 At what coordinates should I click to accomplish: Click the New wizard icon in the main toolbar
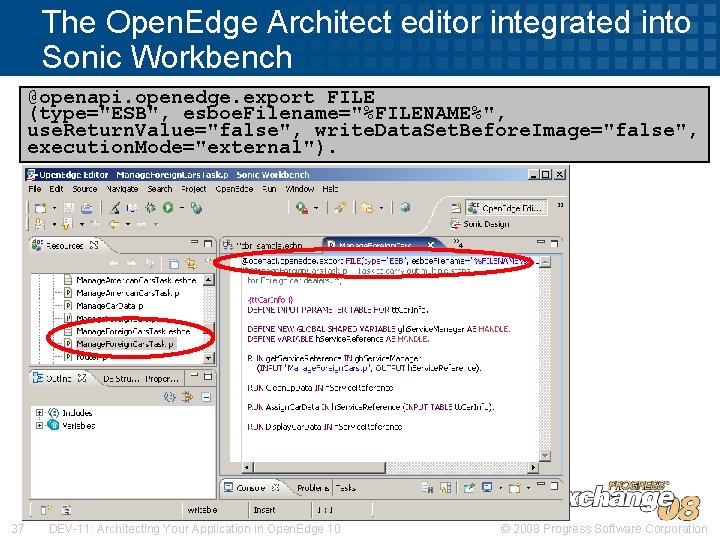(40, 208)
